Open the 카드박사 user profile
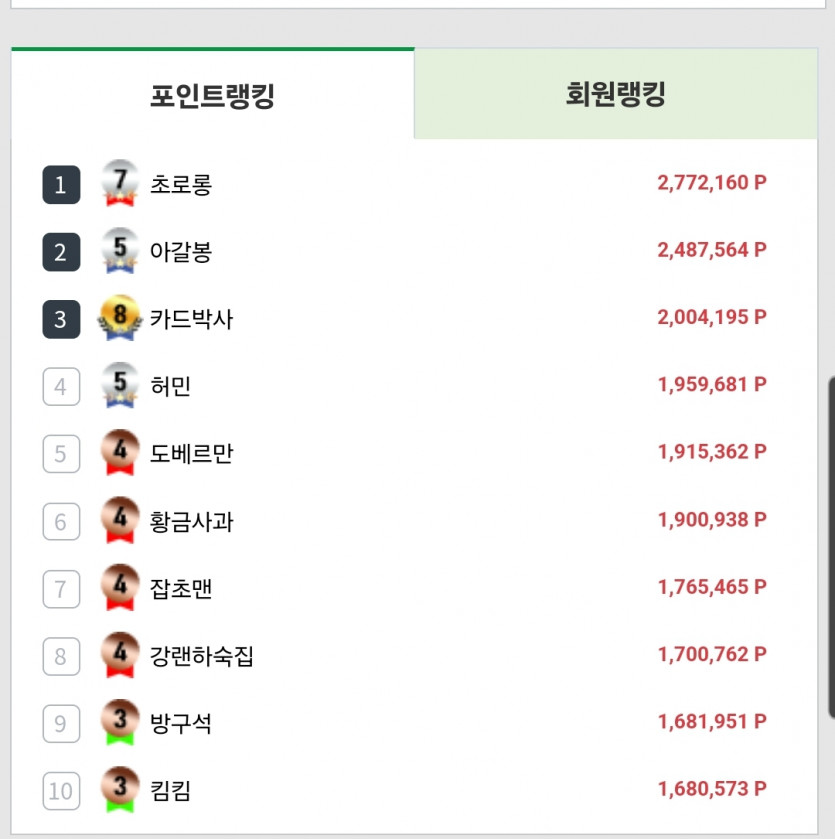 click(x=191, y=319)
